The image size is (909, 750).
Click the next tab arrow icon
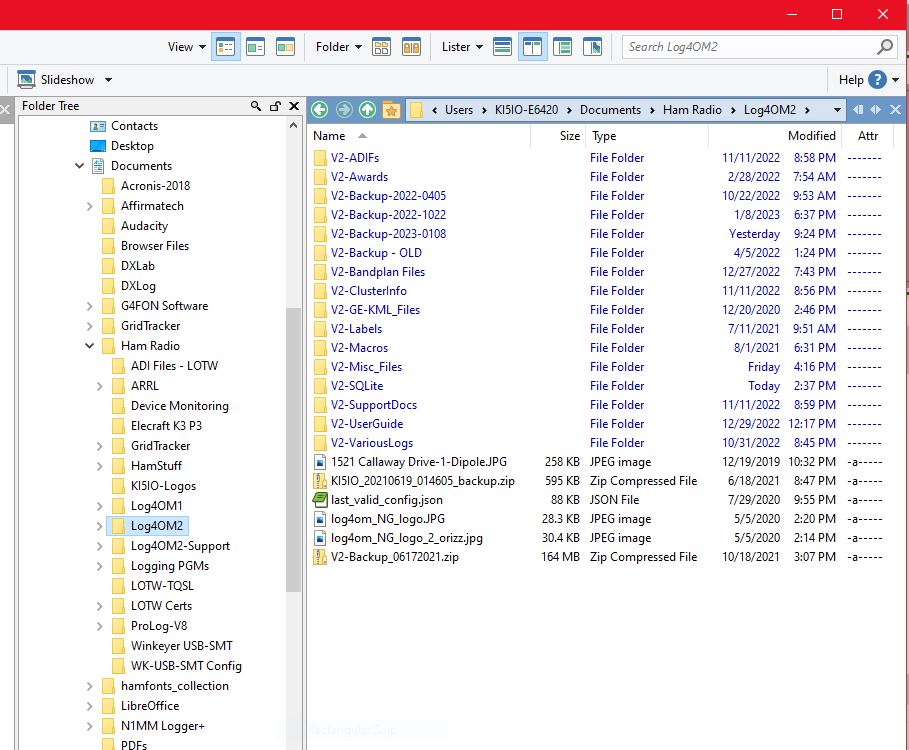pos(876,110)
